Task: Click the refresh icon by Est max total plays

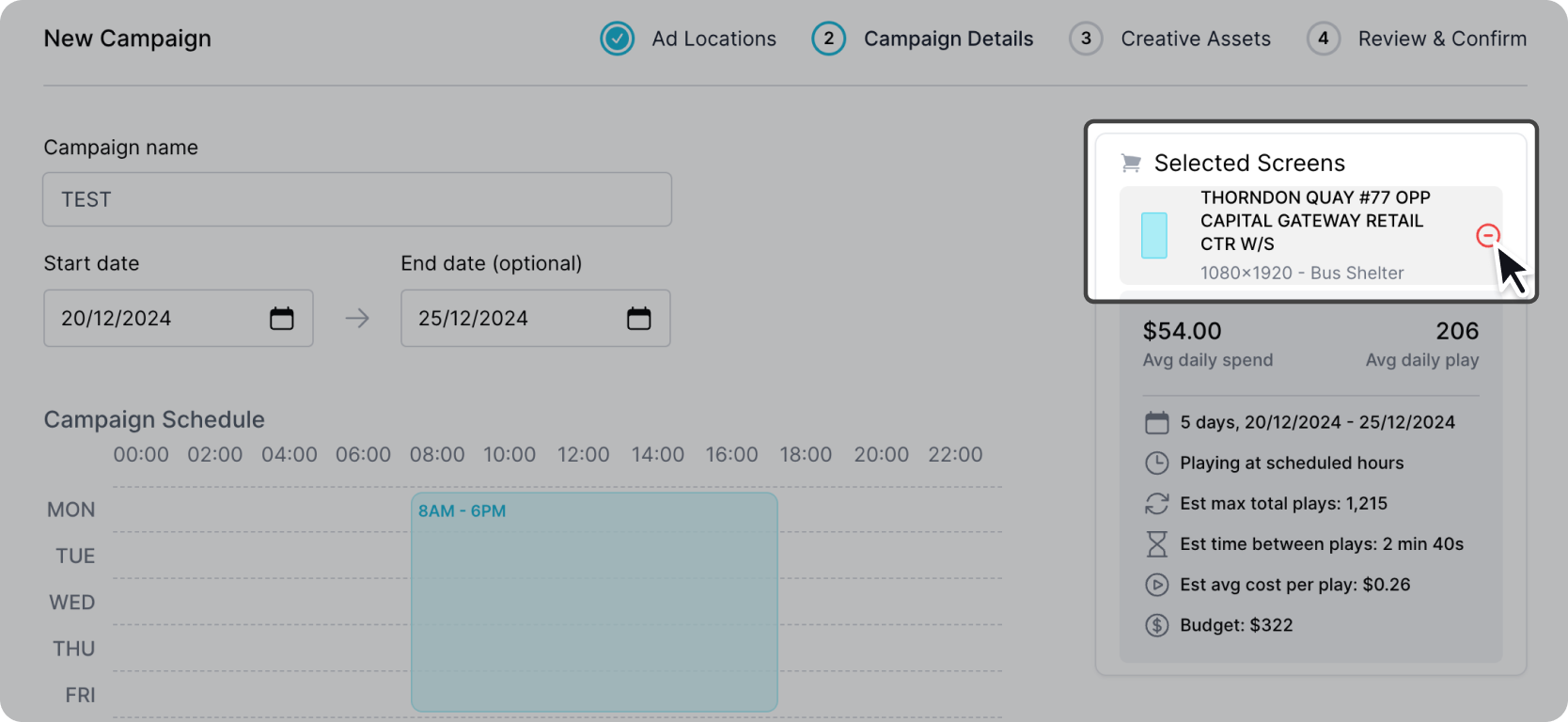Action: [1156, 504]
